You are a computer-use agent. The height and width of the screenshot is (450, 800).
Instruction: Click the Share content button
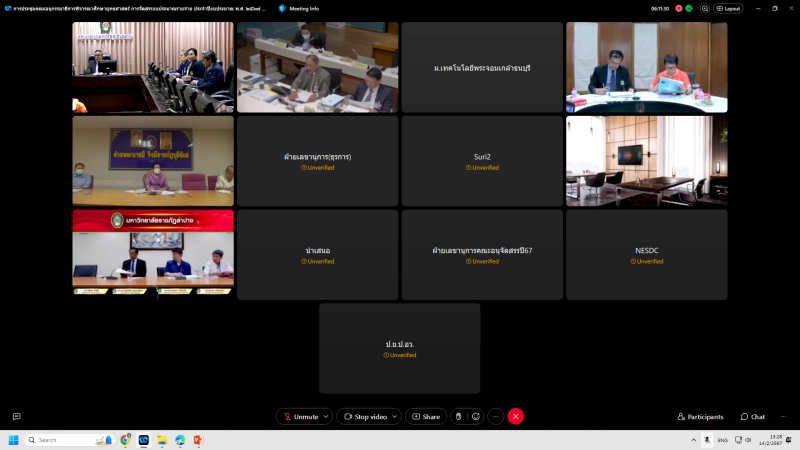425,416
